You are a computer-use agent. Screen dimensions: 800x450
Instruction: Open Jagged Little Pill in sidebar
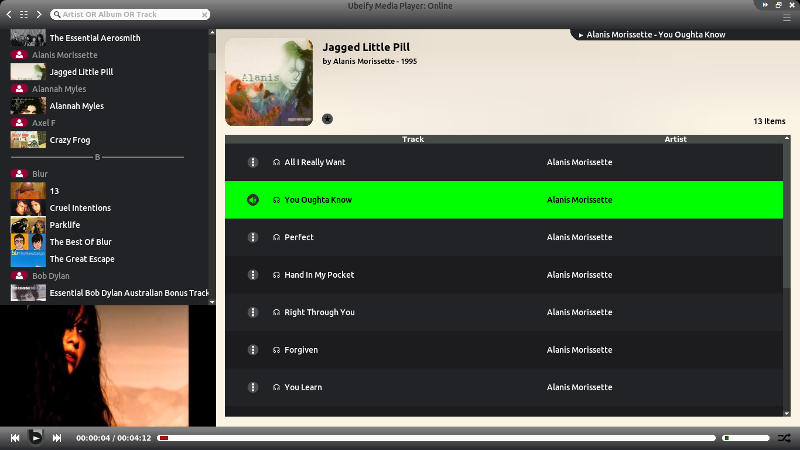tap(81, 72)
